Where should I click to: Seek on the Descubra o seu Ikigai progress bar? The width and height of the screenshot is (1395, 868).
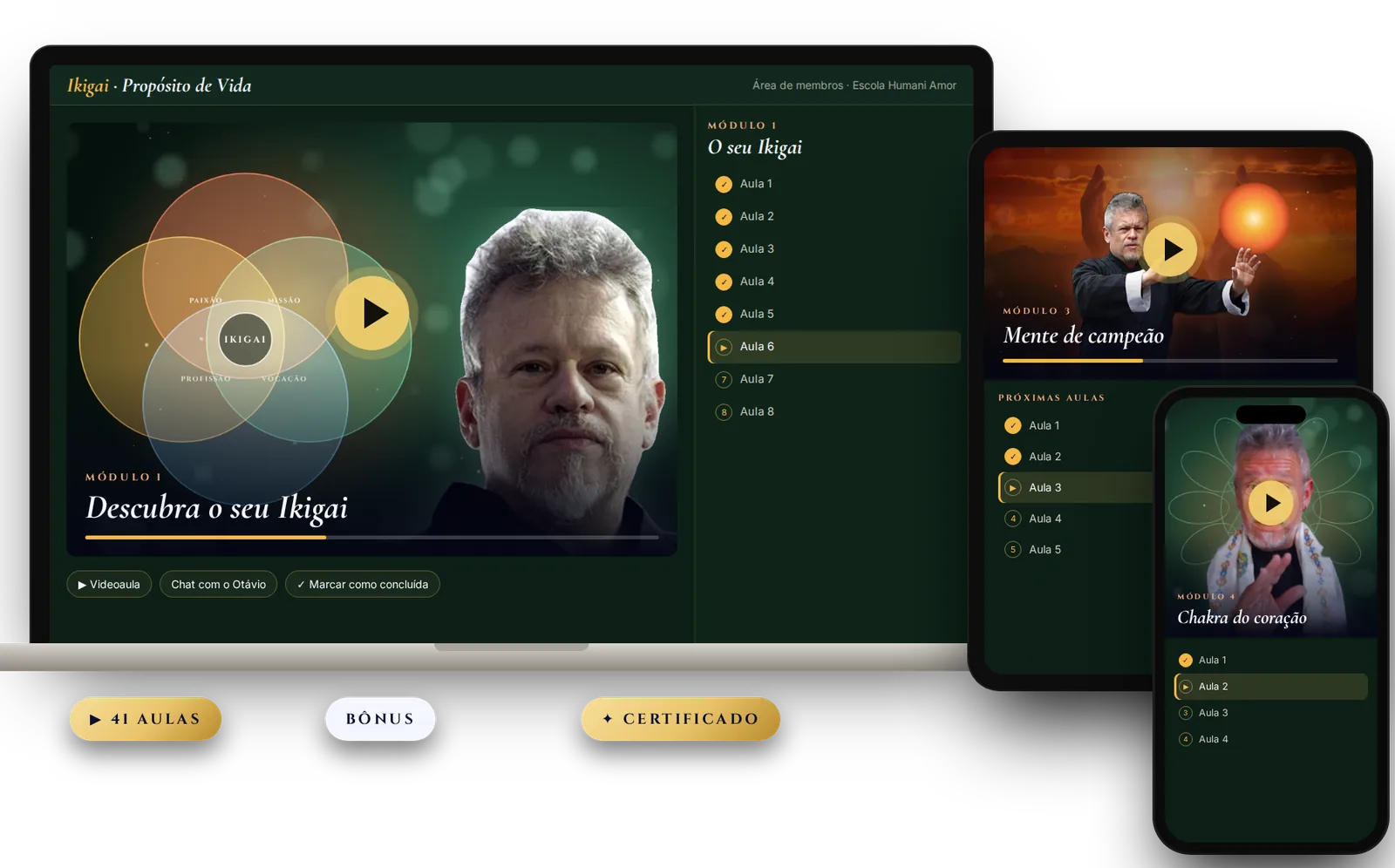(372, 537)
